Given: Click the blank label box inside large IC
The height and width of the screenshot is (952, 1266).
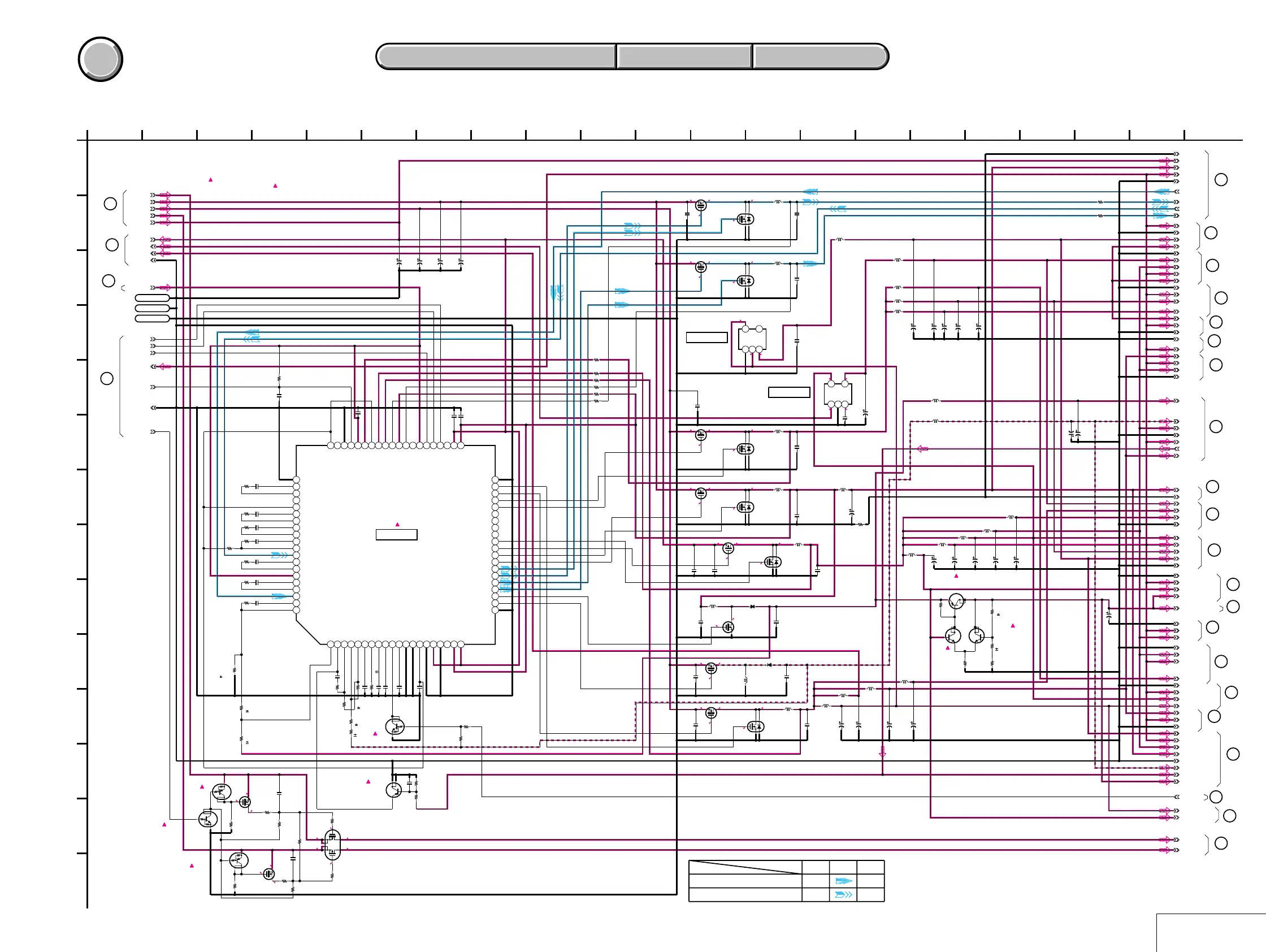Looking at the screenshot, I should tap(397, 535).
